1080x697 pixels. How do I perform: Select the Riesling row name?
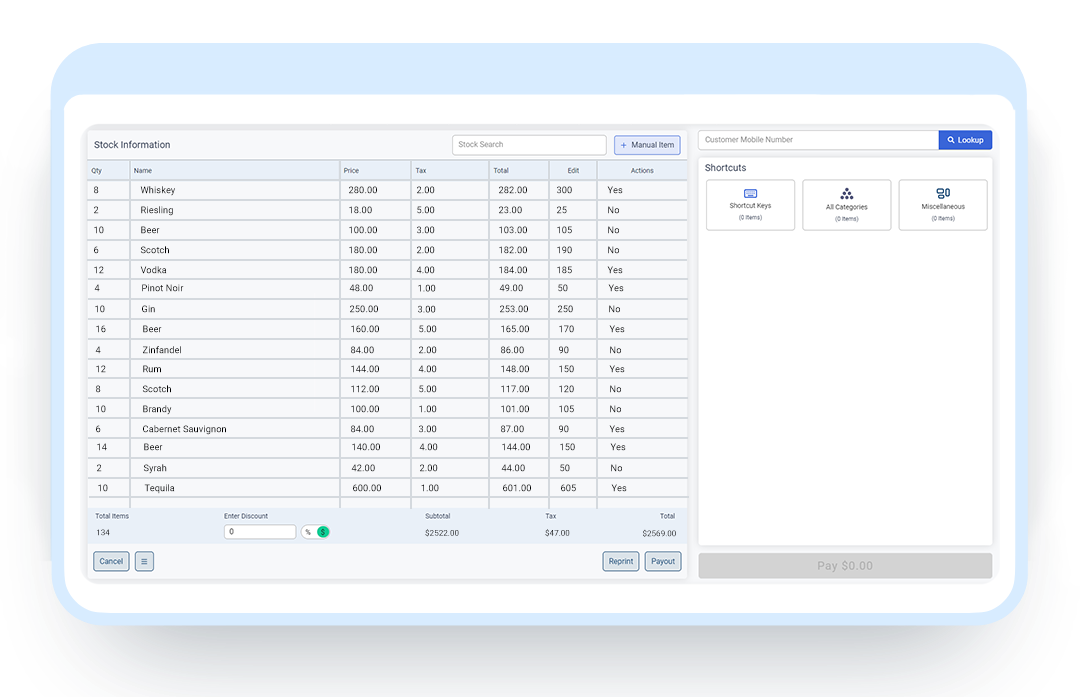[157, 210]
